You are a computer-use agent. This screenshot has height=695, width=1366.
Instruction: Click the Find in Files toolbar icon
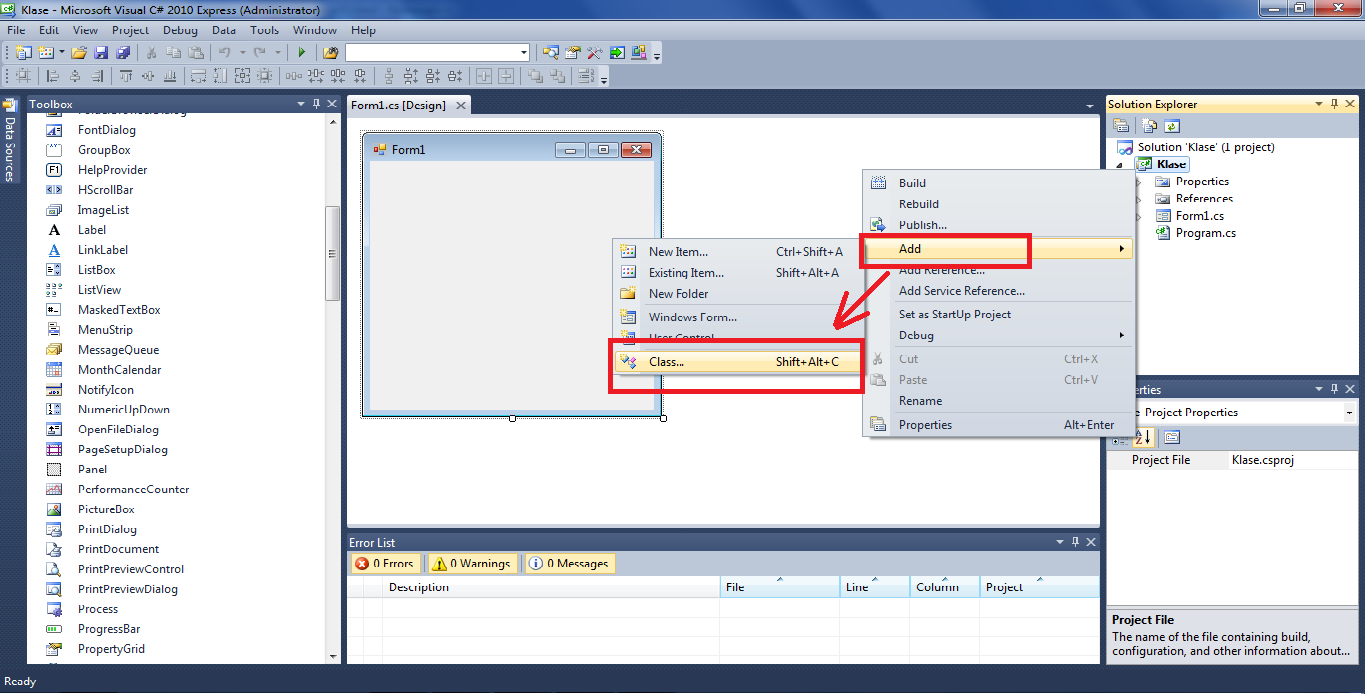331,52
